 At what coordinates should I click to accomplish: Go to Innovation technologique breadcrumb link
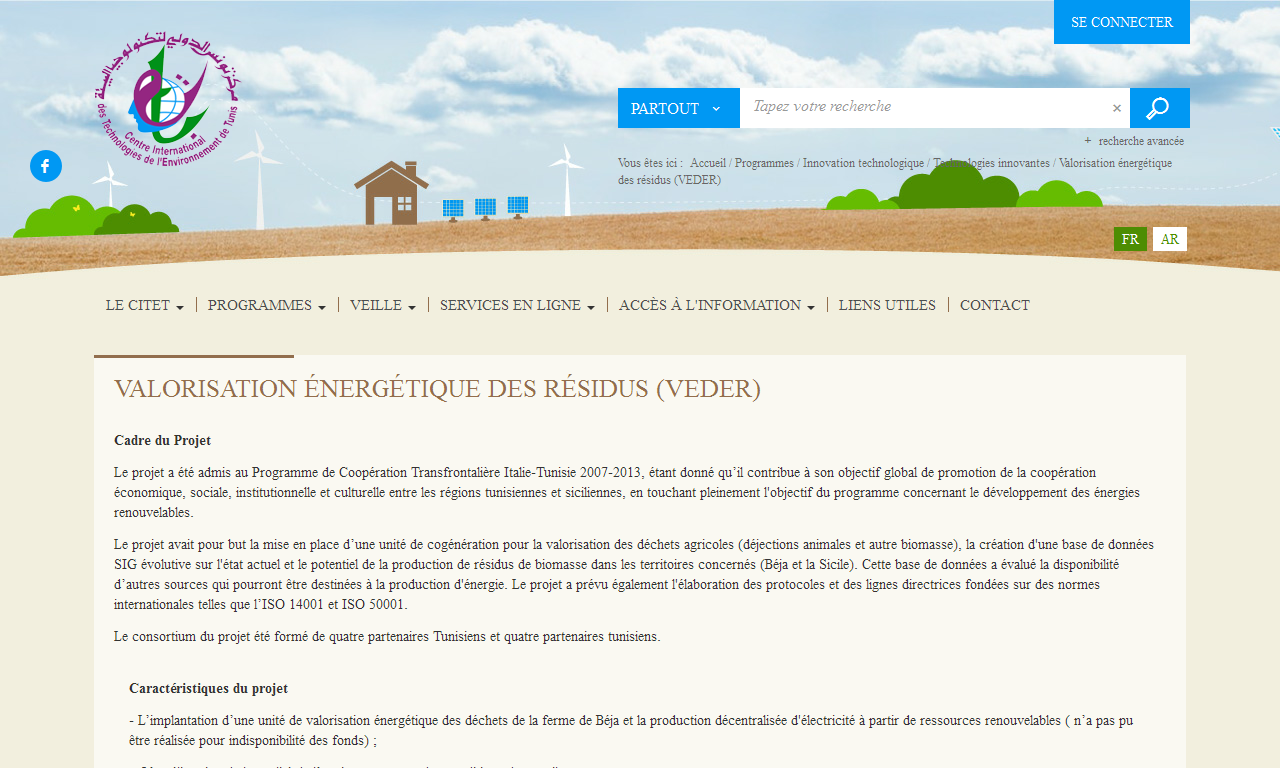(863, 163)
